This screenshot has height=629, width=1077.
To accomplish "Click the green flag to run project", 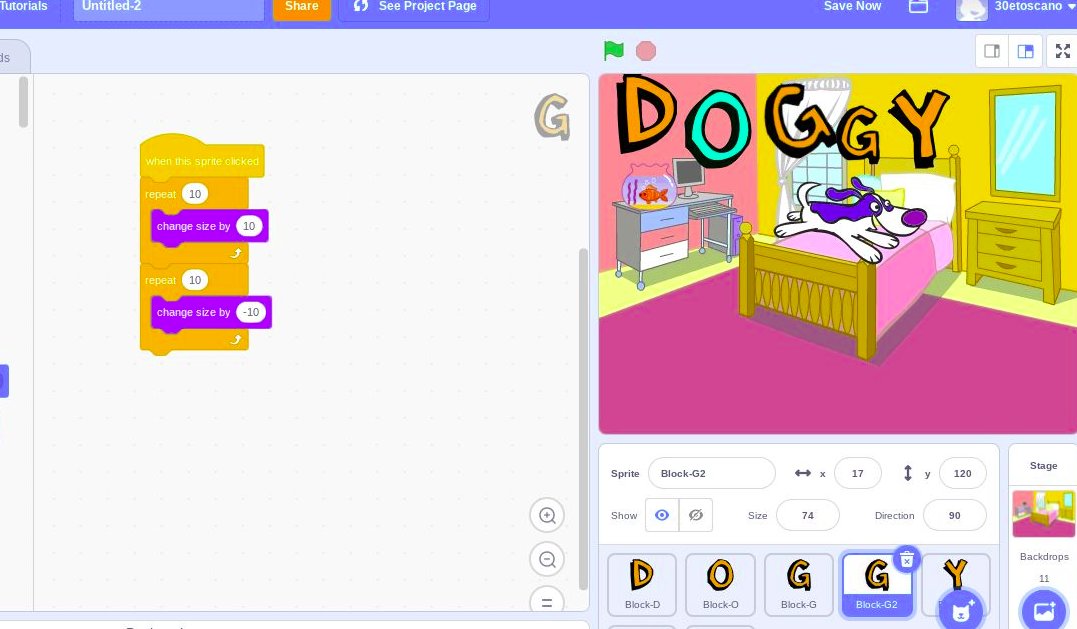I will pyautogui.click(x=613, y=51).
